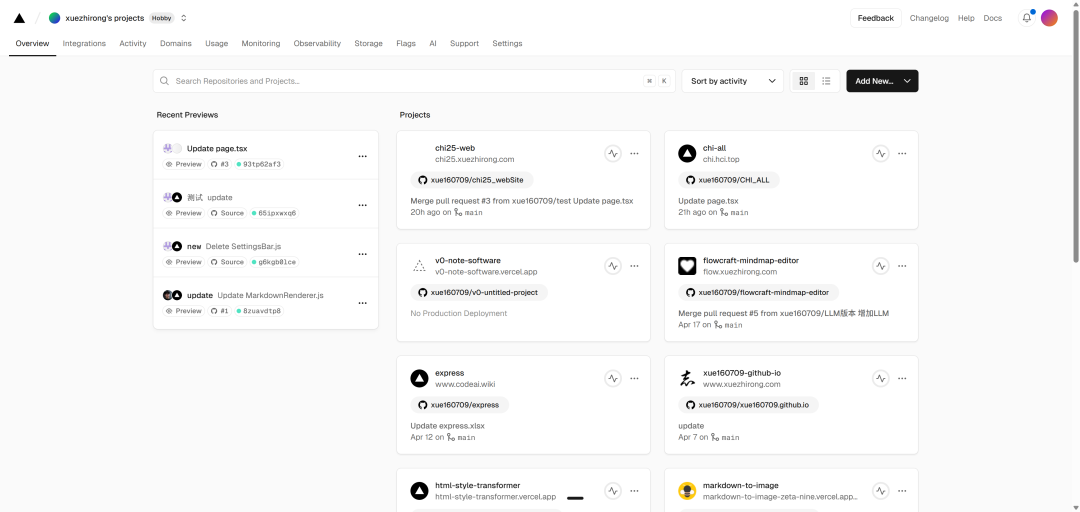
Task: Open the Changelog link
Action: pos(929,18)
